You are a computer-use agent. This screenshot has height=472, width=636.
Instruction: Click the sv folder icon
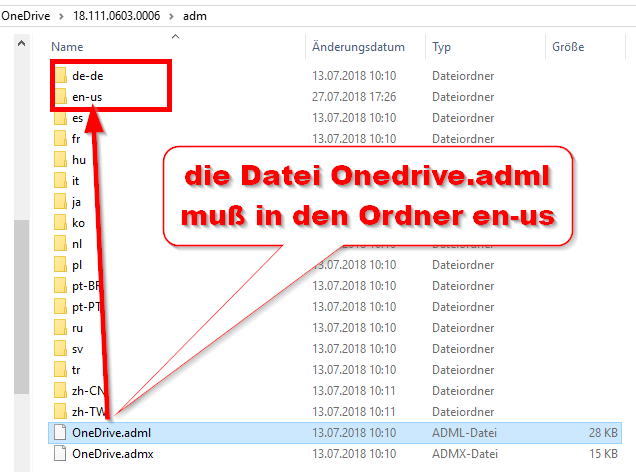point(60,349)
